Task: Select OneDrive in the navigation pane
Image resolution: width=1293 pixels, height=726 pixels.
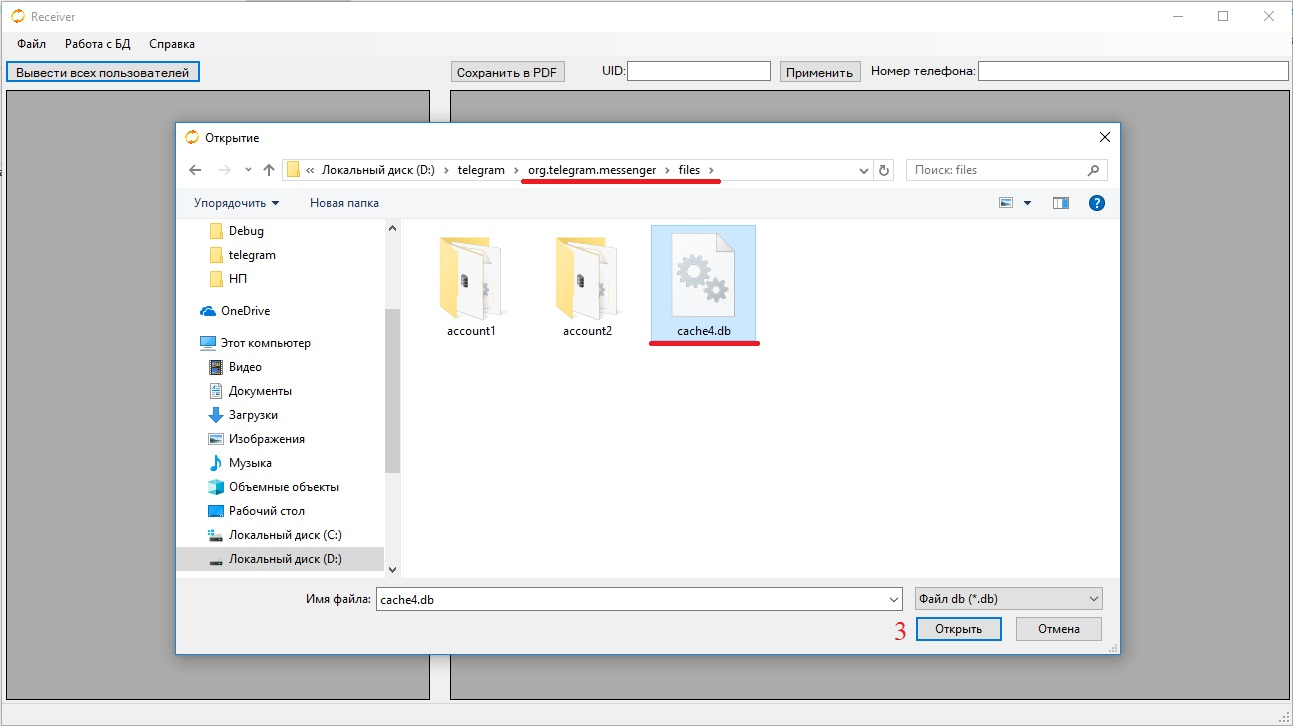Action: coord(245,311)
